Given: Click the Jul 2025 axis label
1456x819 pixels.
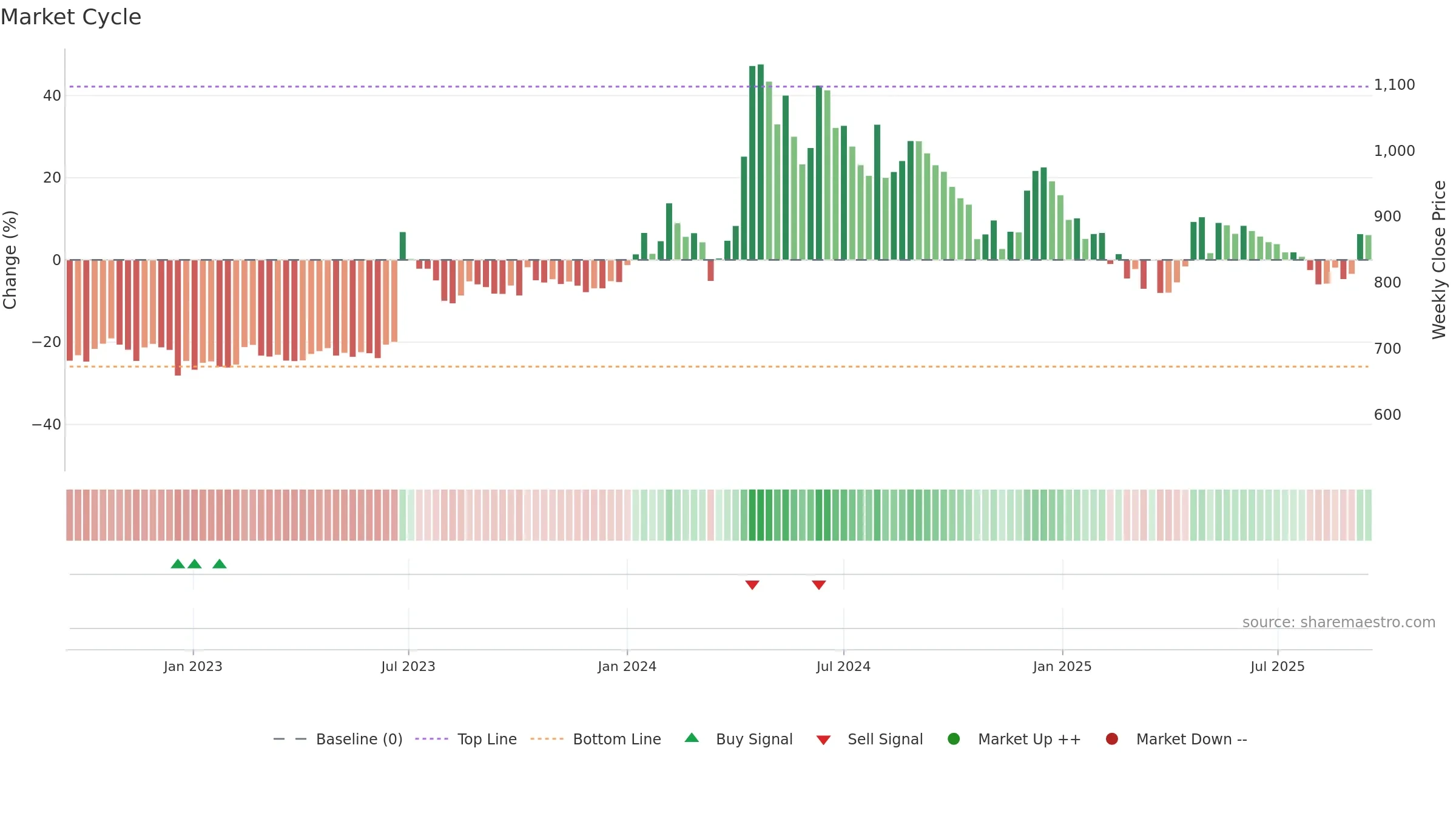Looking at the screenshot, I should pyautogui.click(x=1278, y=667).
